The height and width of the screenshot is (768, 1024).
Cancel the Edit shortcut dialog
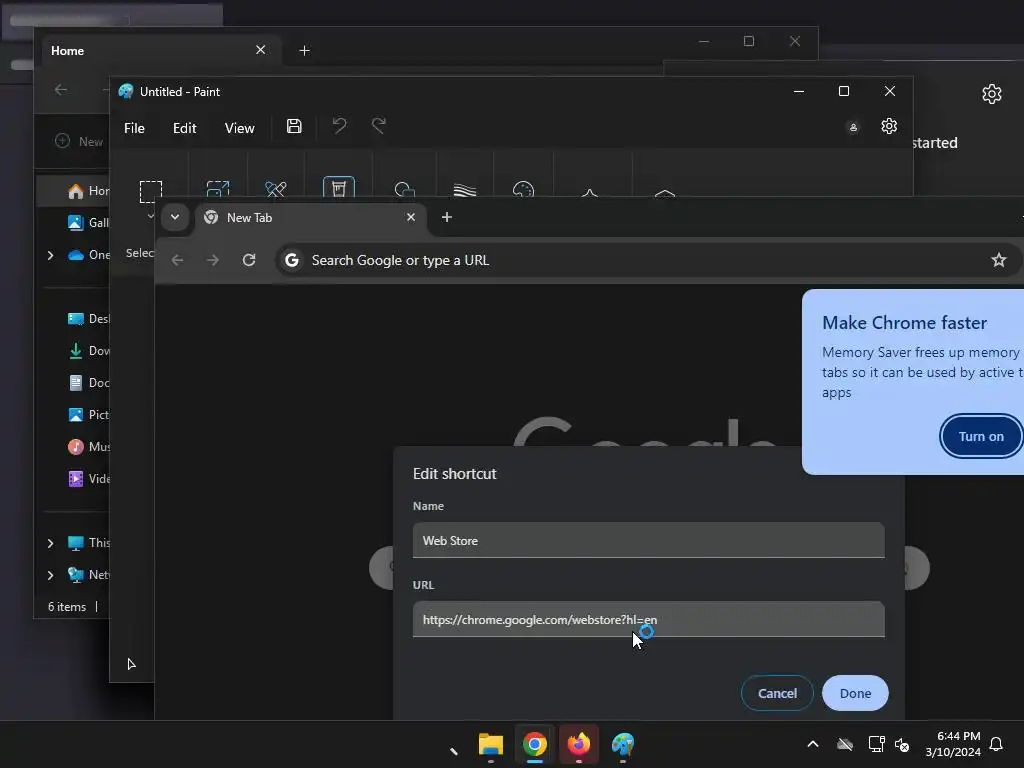pos(777,693)
